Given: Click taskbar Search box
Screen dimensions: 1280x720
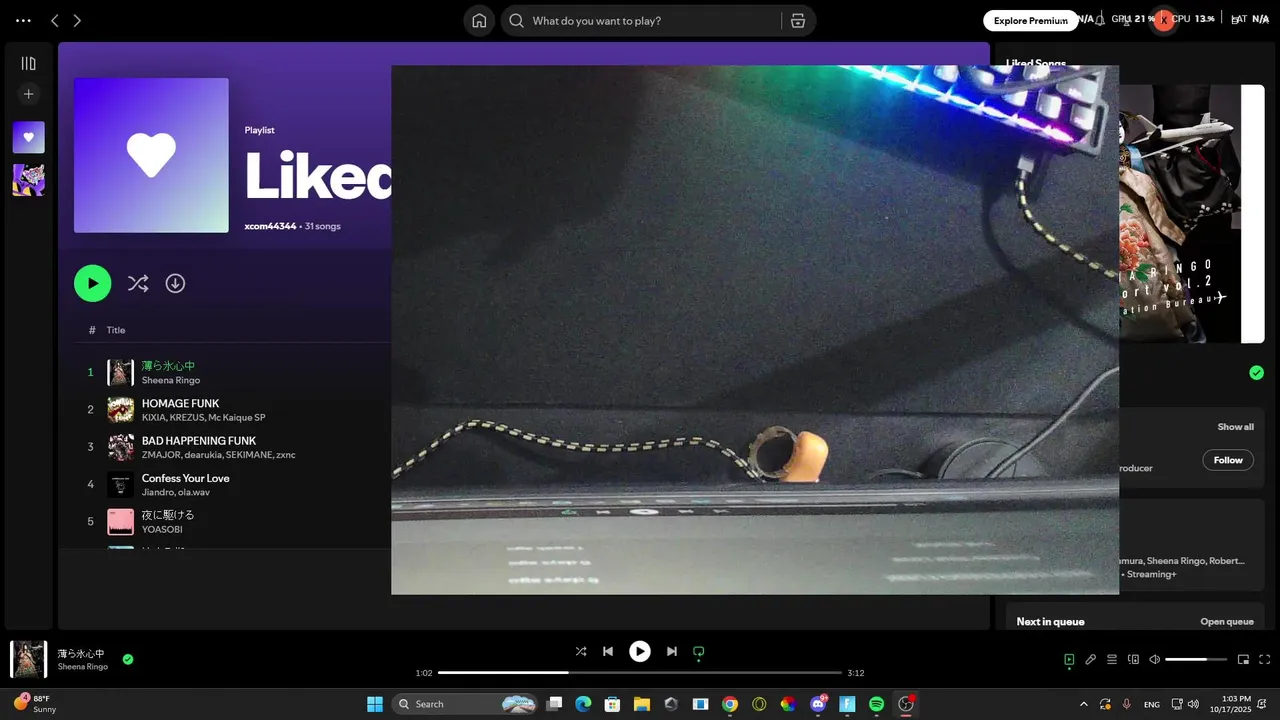Looking at the screenshot, I should (465, 704).
